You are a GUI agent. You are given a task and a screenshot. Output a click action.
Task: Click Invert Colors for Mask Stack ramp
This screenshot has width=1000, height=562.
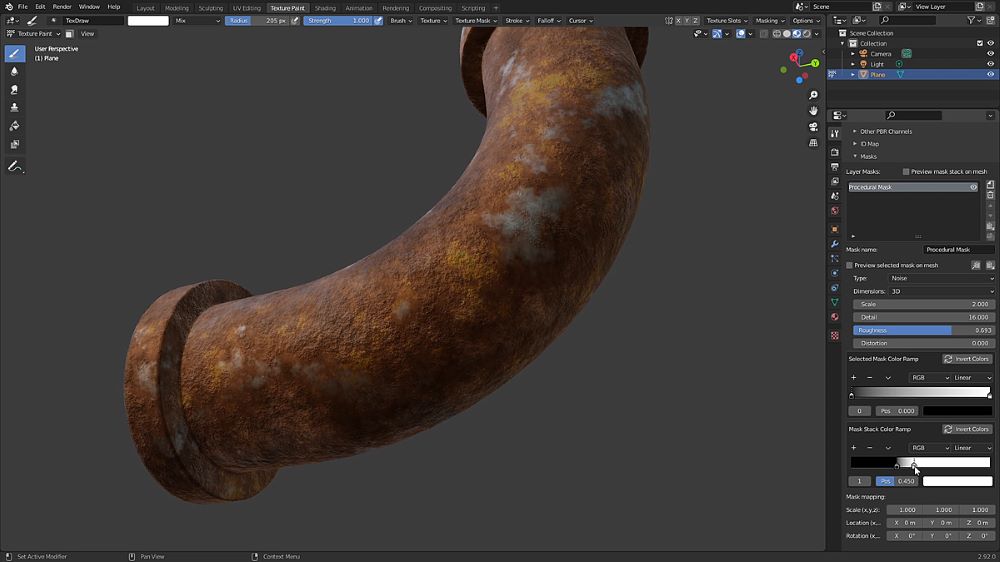click(x=967, y=429)
